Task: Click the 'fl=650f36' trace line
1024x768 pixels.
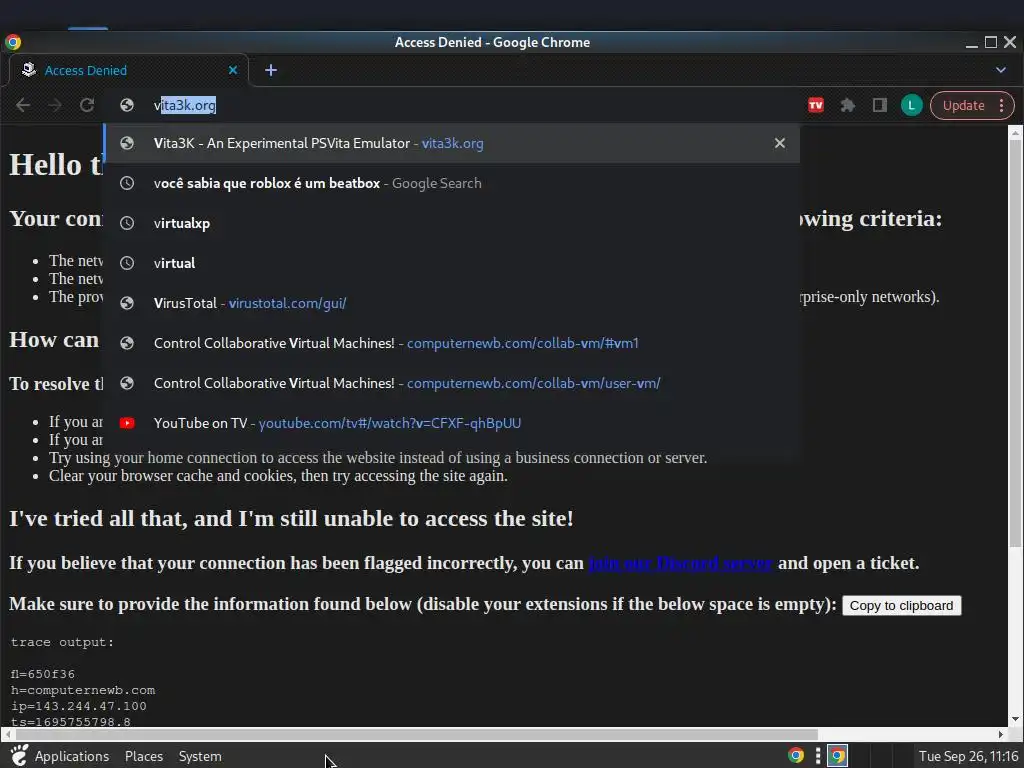Action: click(42, 674)
